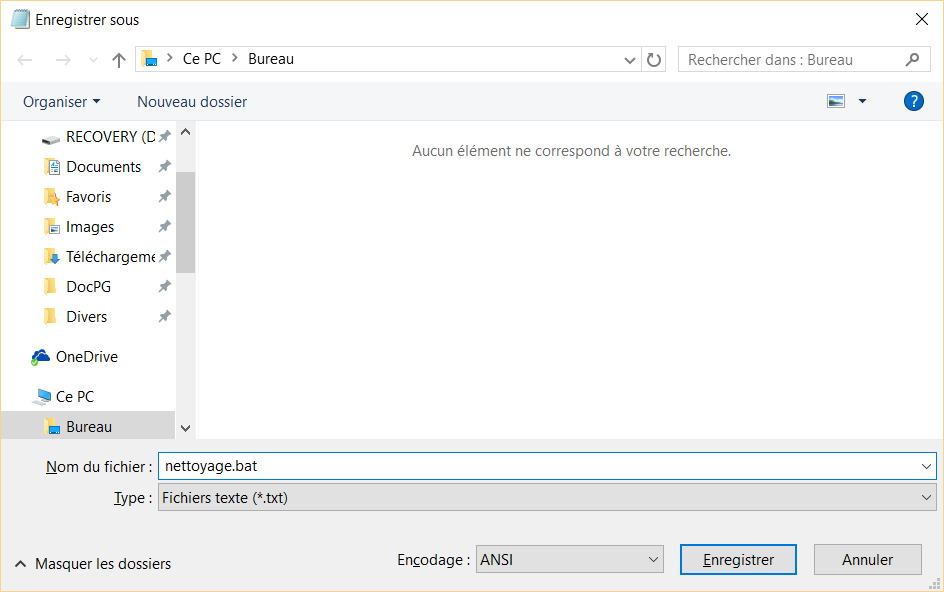Image resolution: width=944 pixels, height=592 pixels.
Task: Click the folder icon in address bar
Action: click(149, 59)
